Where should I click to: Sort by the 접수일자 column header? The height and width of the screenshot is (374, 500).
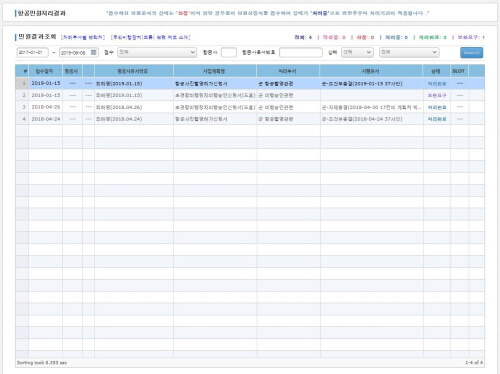coord(46,71)
